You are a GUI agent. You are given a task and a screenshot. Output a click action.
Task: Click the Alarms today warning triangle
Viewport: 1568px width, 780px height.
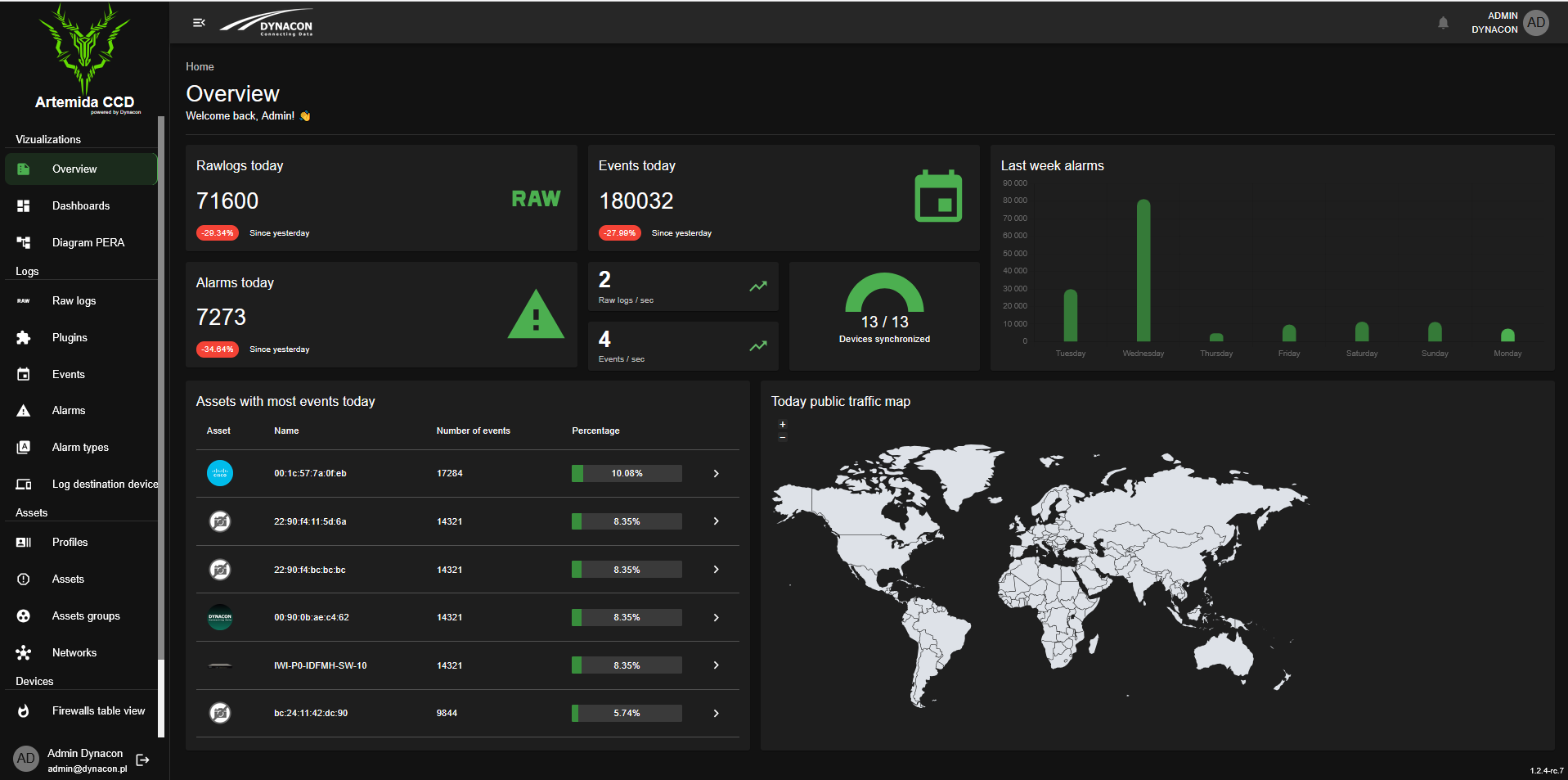click(x=536, y=314)
